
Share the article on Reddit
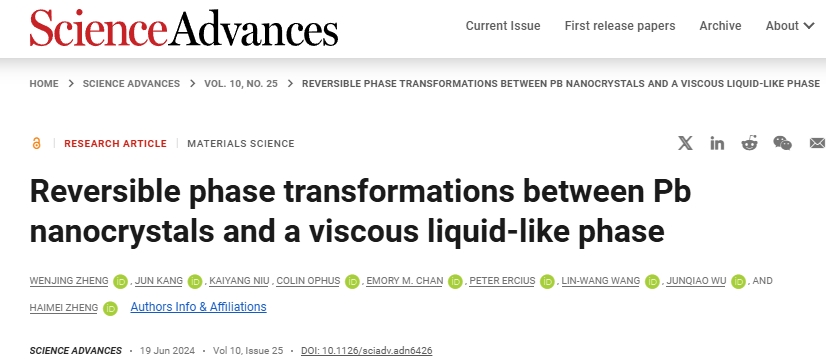point(749,143)
